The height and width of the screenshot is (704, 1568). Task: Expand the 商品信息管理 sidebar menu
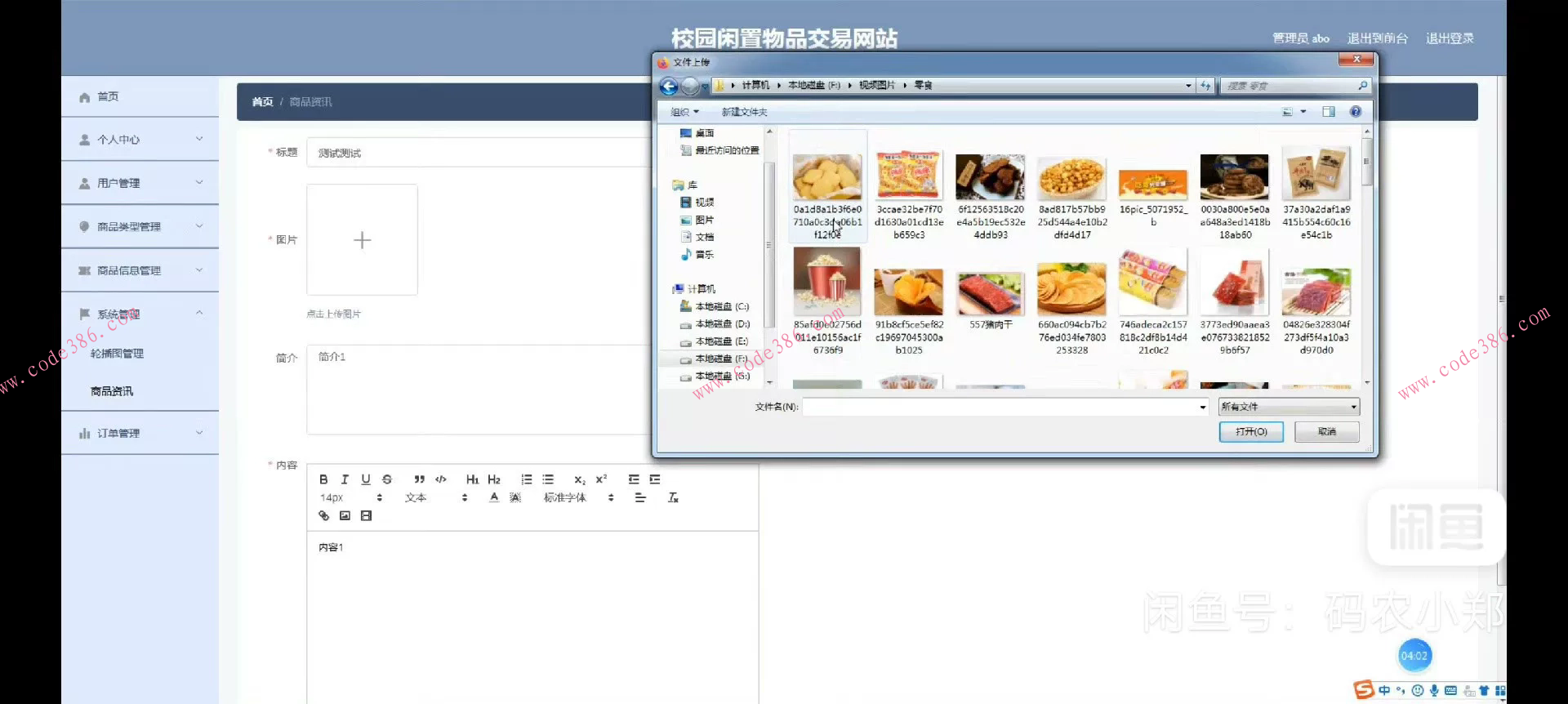[140, 270]
